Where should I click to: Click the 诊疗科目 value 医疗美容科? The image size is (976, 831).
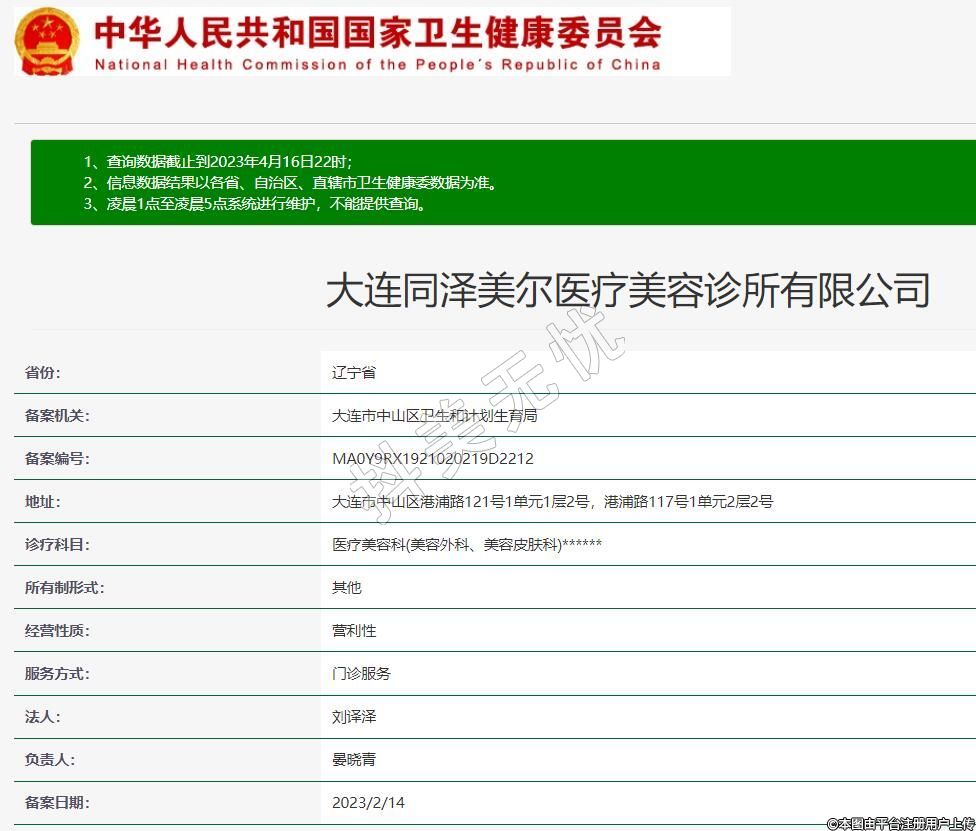(466, 544)
